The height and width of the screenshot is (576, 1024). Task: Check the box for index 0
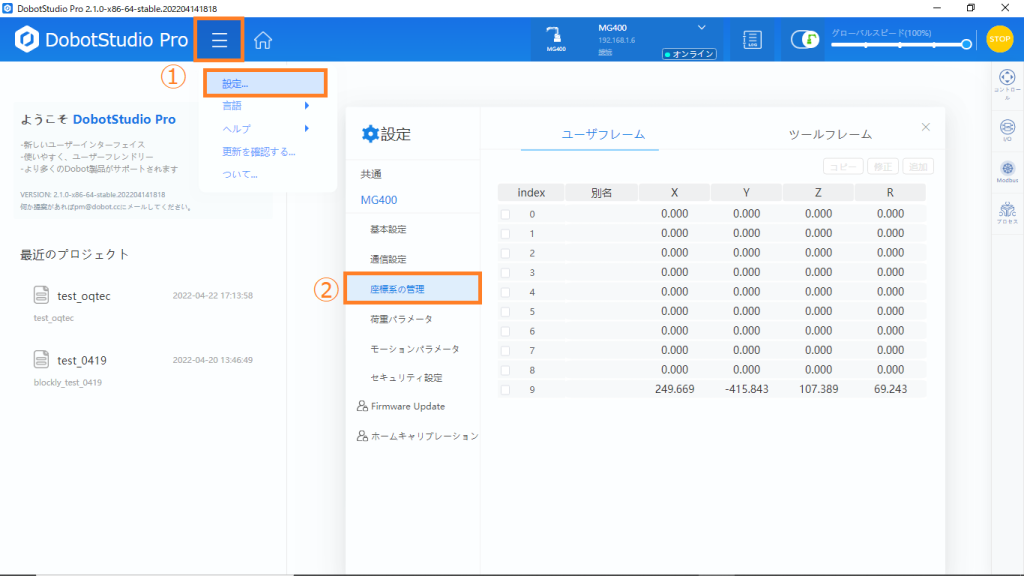[505, 214]
